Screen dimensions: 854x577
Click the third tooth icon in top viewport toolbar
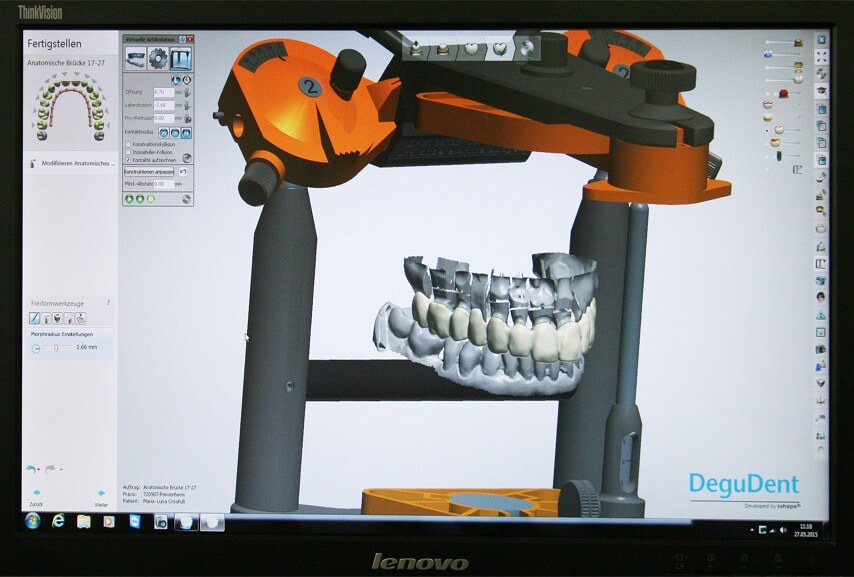coord(471,49)
